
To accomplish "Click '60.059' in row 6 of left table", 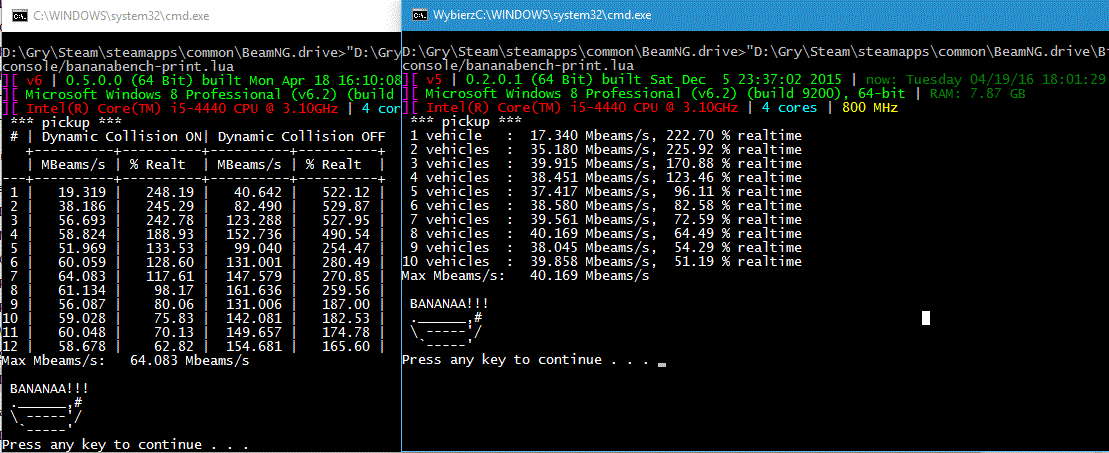I will tap(82, 262).
